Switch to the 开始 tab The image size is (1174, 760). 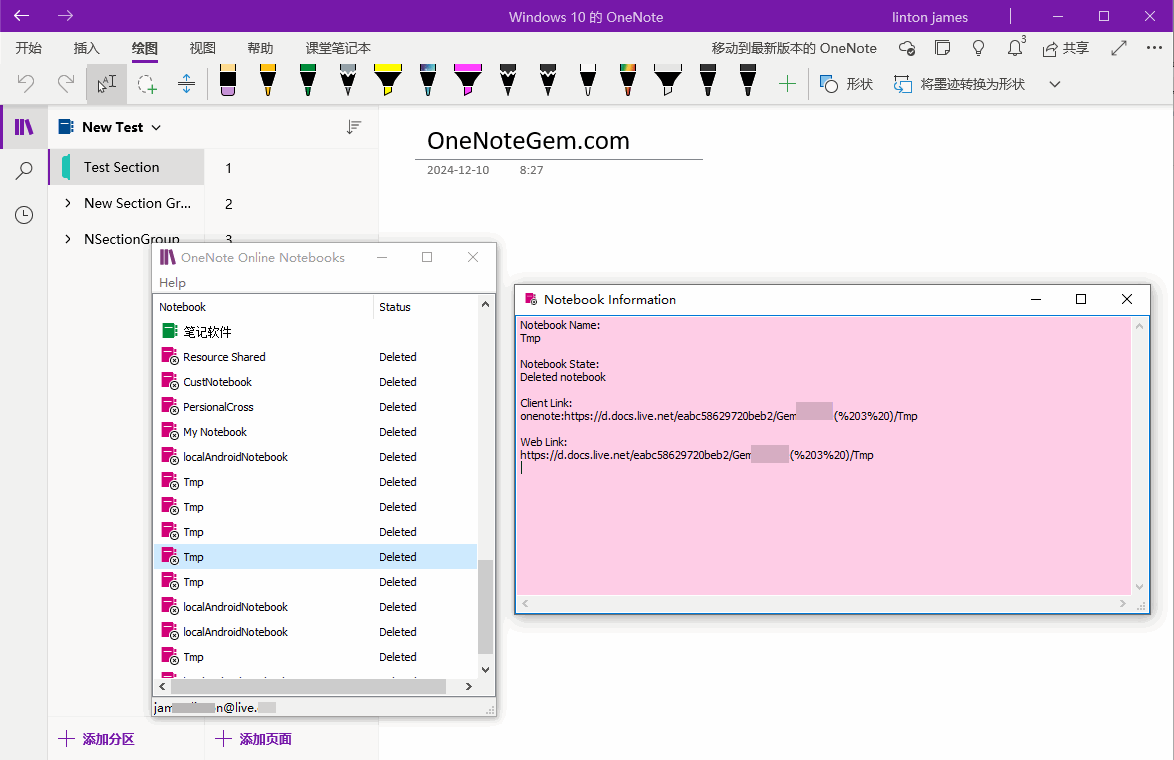pyautogui.click(x=28, y=48)
